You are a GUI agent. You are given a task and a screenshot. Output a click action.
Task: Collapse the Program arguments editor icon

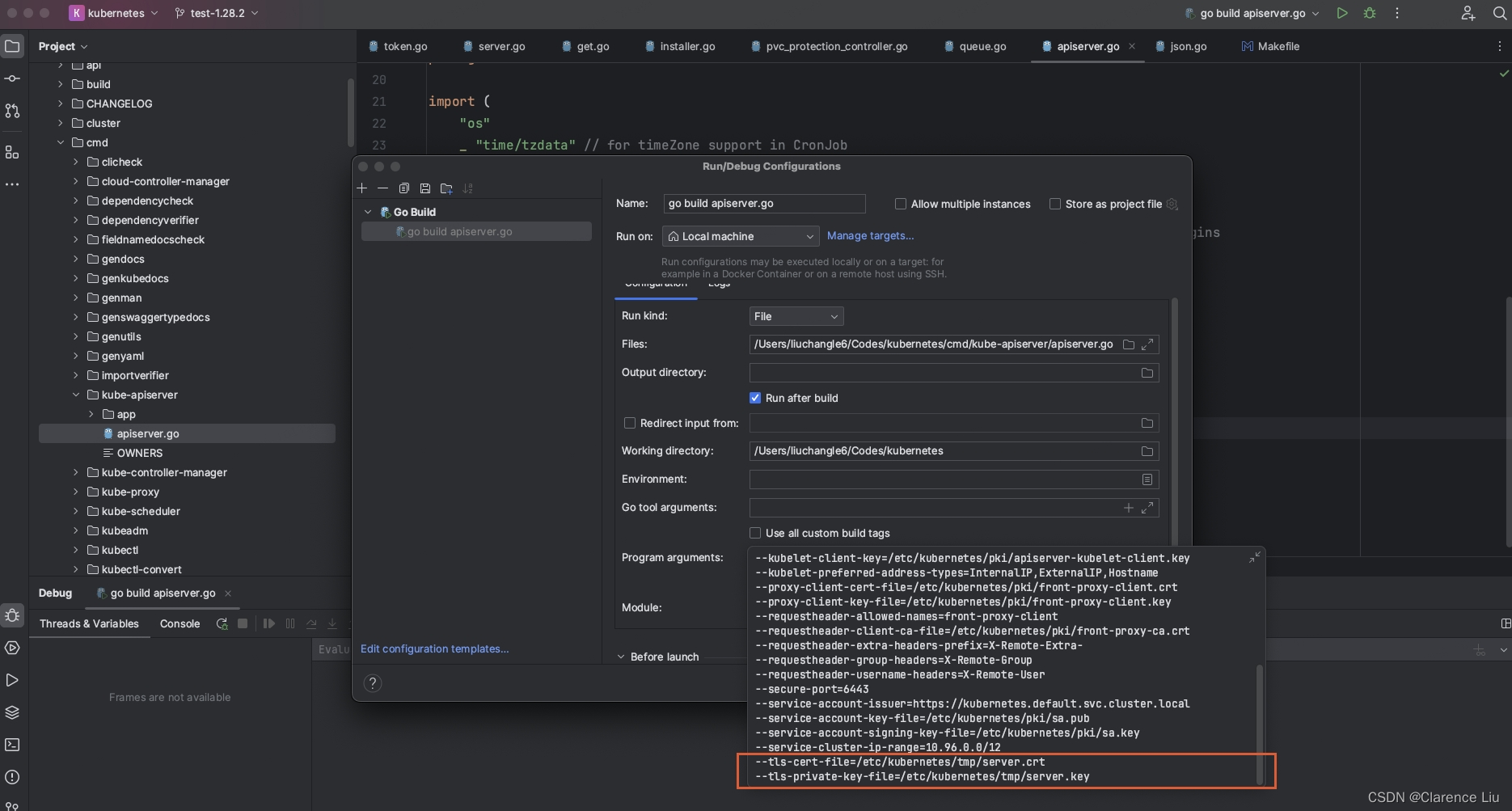click(x=1254, y=558)
